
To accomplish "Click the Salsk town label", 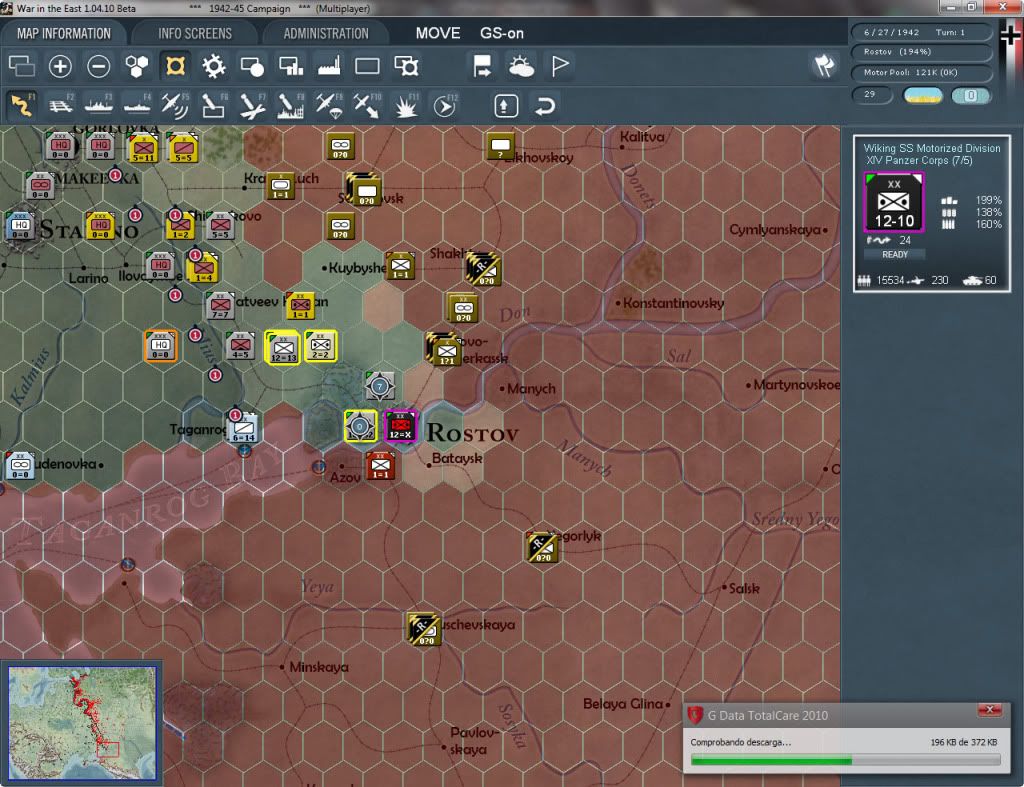I will click(x=743, y=588).
